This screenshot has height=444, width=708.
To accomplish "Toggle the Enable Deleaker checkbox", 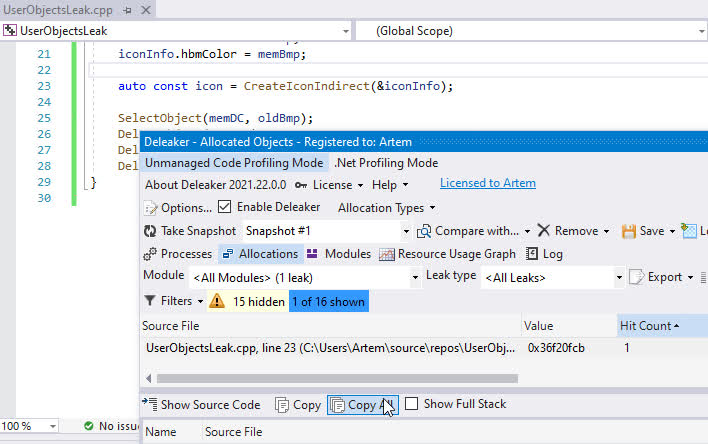I will coord(224,207).
